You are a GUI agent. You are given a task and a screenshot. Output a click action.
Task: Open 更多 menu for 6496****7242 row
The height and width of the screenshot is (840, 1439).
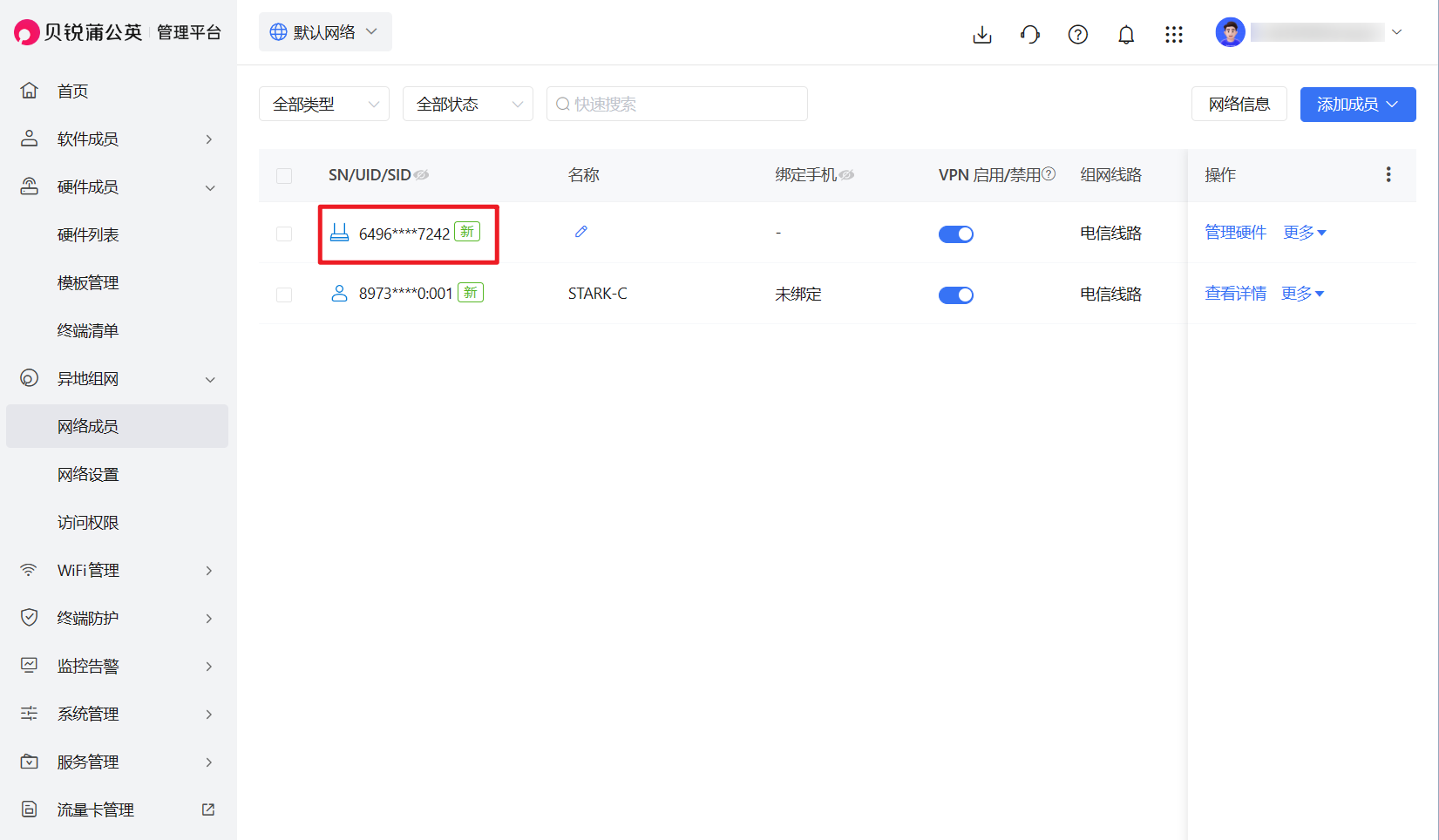click(x=1305, y=233)
